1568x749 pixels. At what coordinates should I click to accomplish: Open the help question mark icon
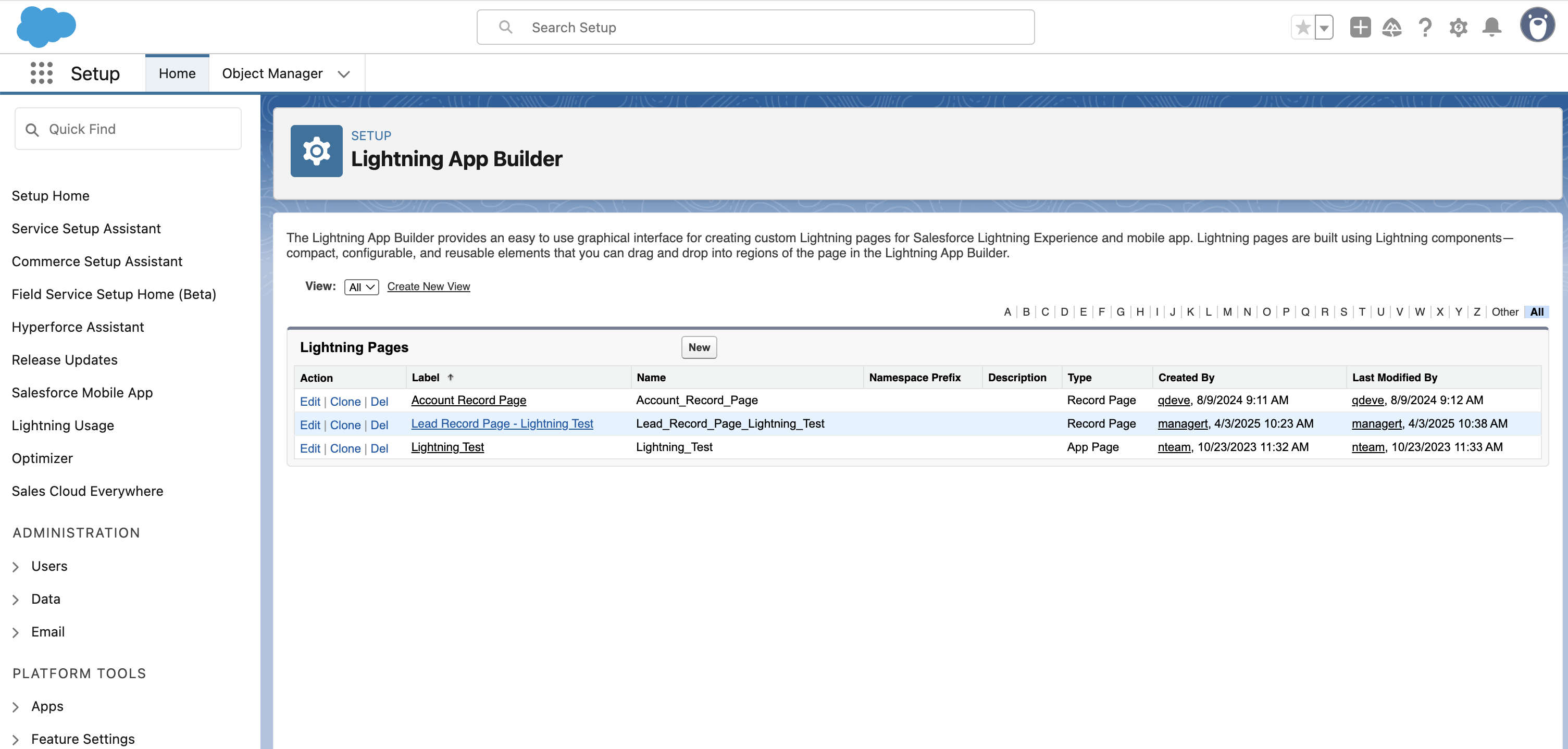1425,28
